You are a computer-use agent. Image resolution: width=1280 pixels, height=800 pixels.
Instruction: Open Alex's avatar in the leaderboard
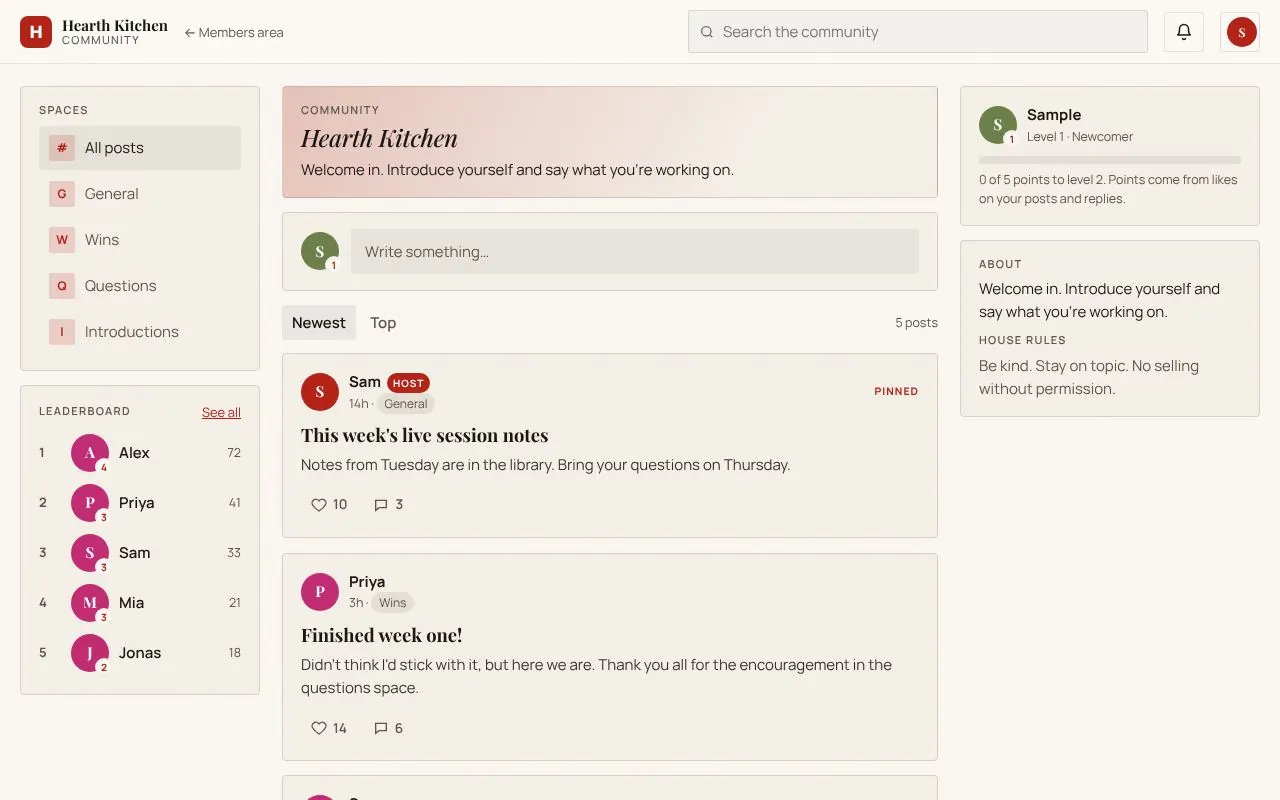tap(90, 453)
